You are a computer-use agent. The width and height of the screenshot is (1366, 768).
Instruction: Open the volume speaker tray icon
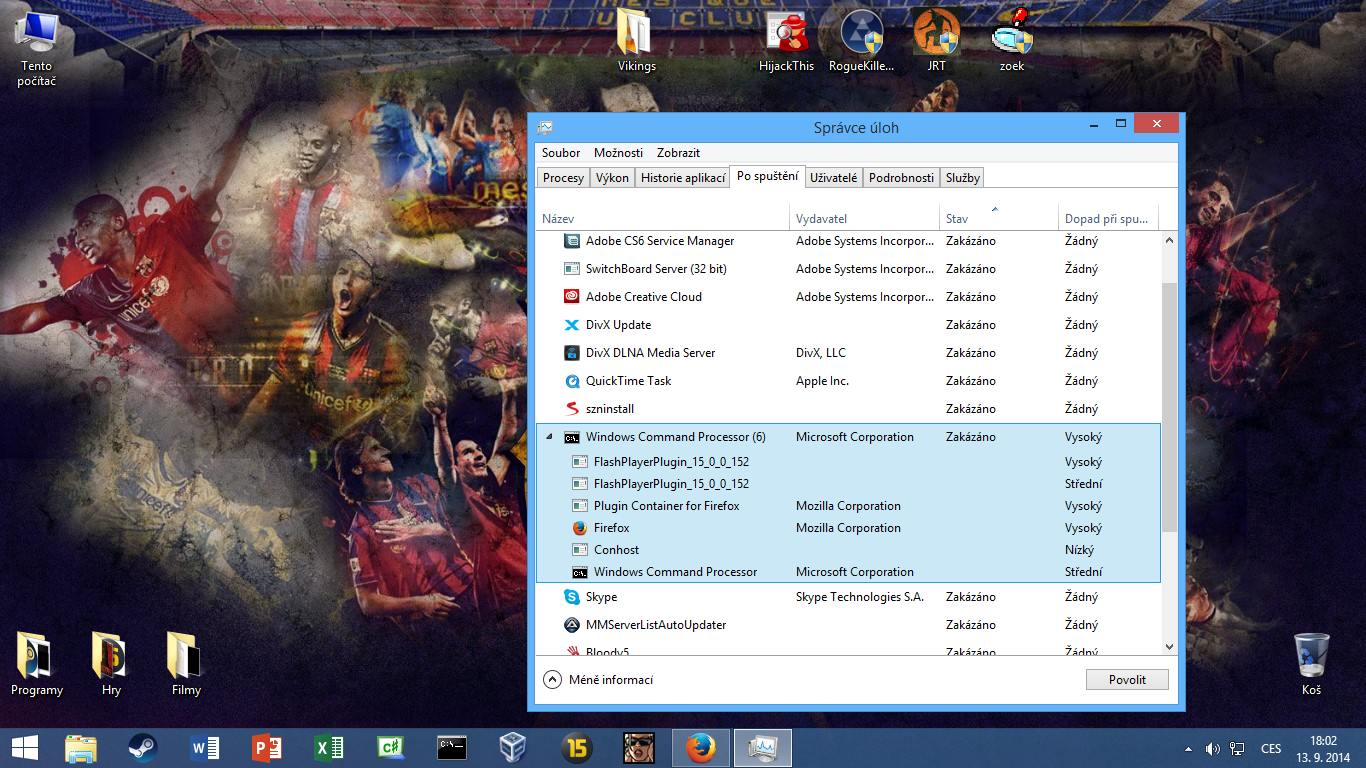coord(1213,748)
